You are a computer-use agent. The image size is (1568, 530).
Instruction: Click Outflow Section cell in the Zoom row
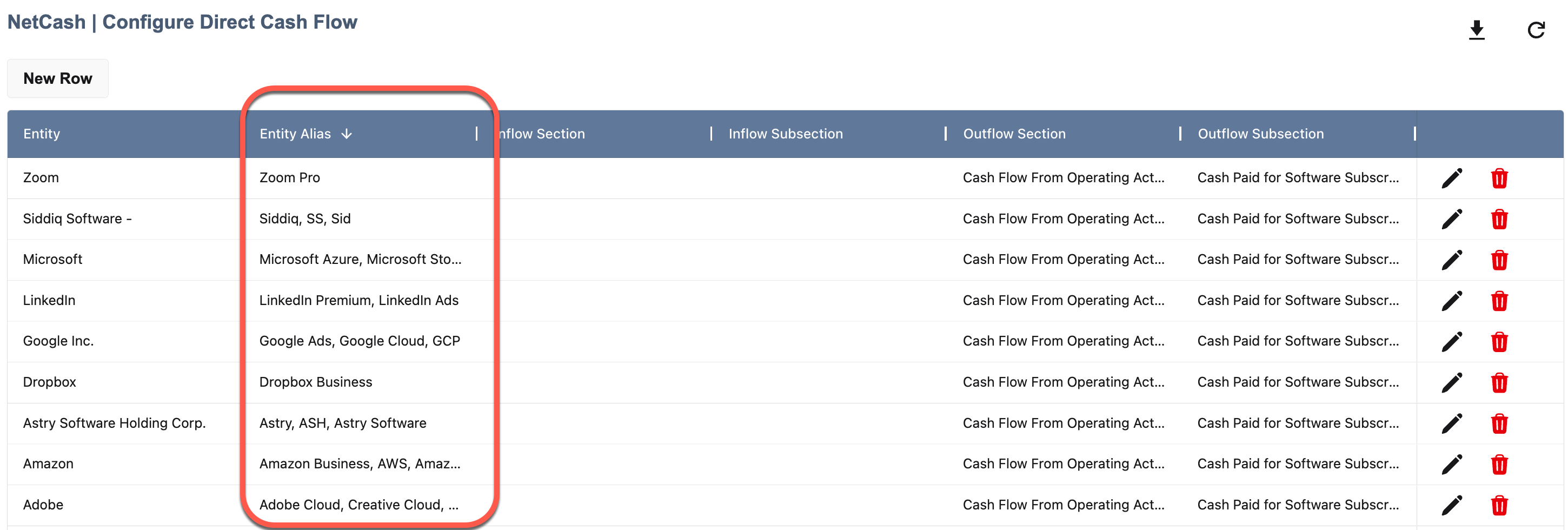[x=1064, y=178]
